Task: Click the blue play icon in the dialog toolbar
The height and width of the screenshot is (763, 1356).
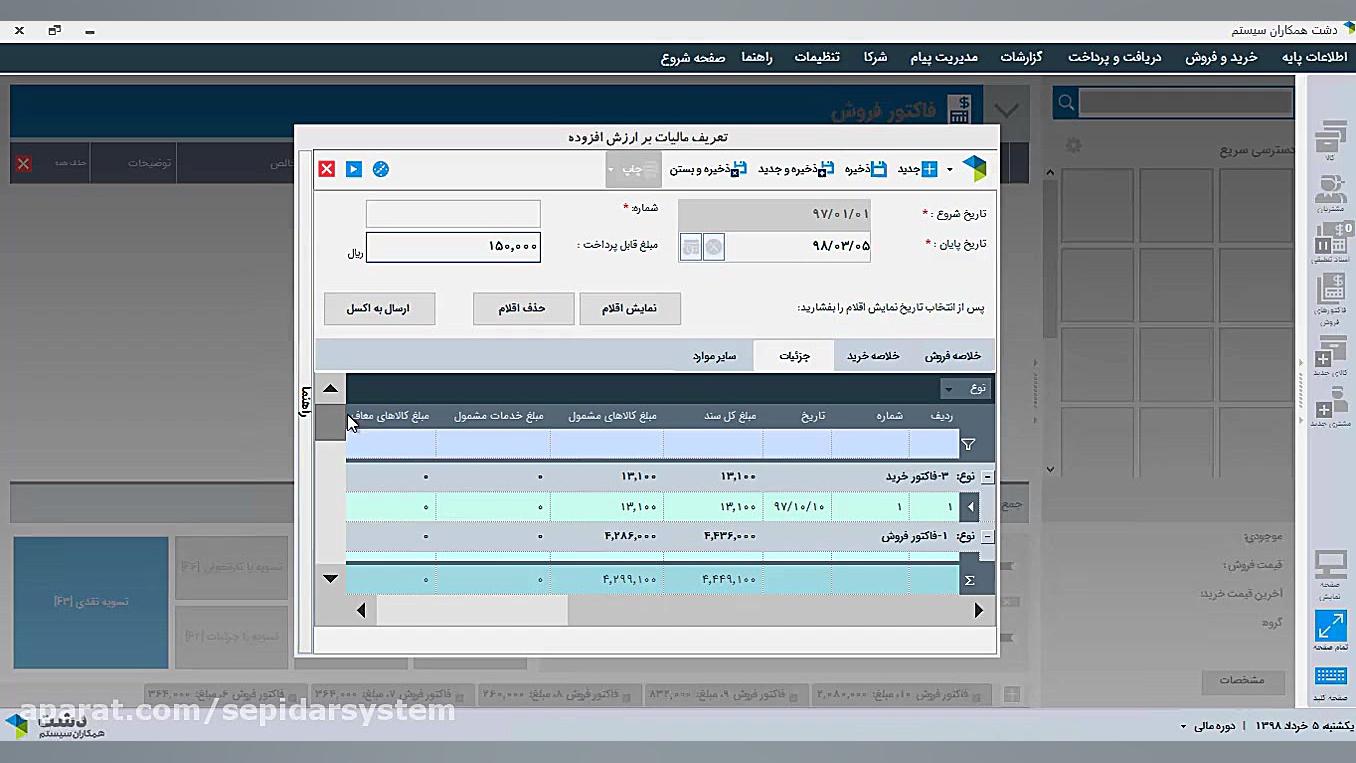Action: click(353, 169)
